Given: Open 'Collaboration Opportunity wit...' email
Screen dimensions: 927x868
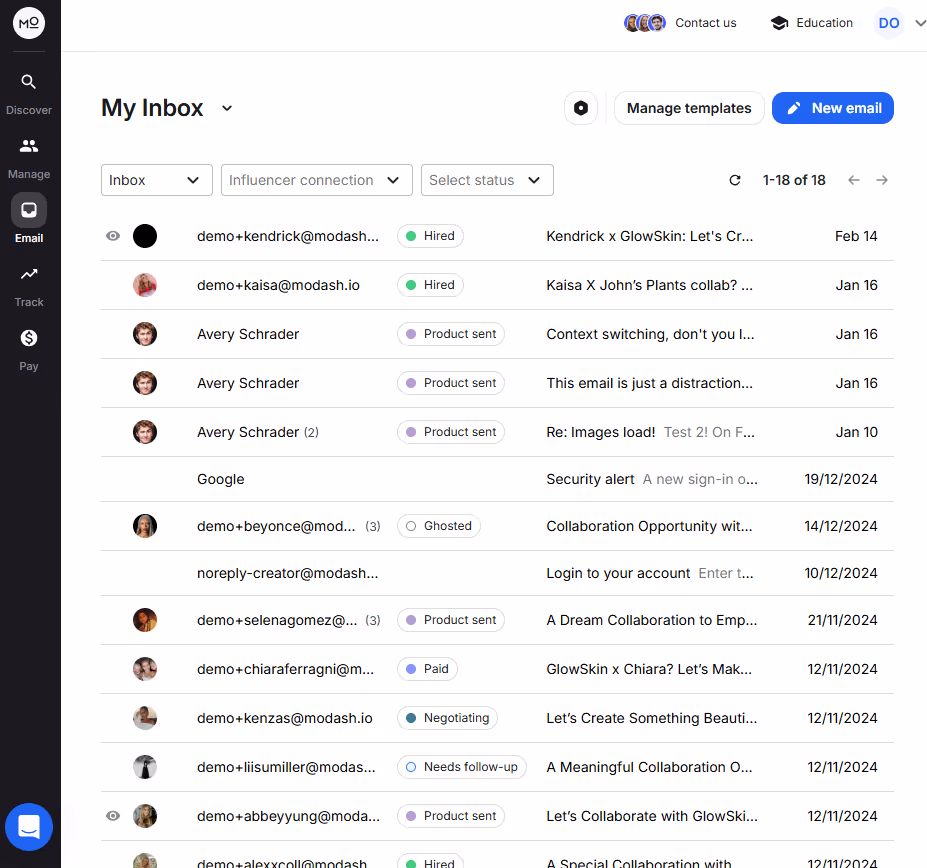Looking at the screenshot, I should tap(649, 526).
